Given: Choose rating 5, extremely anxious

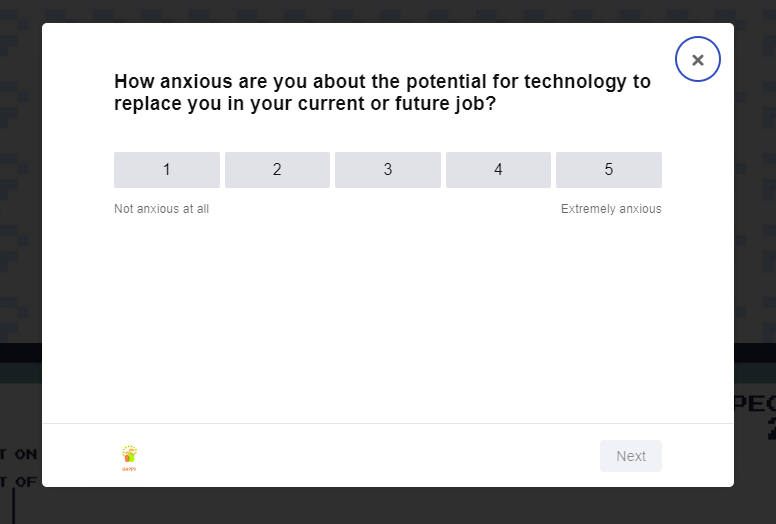Looking at the screenshot, I should click(x=609, y=170).
